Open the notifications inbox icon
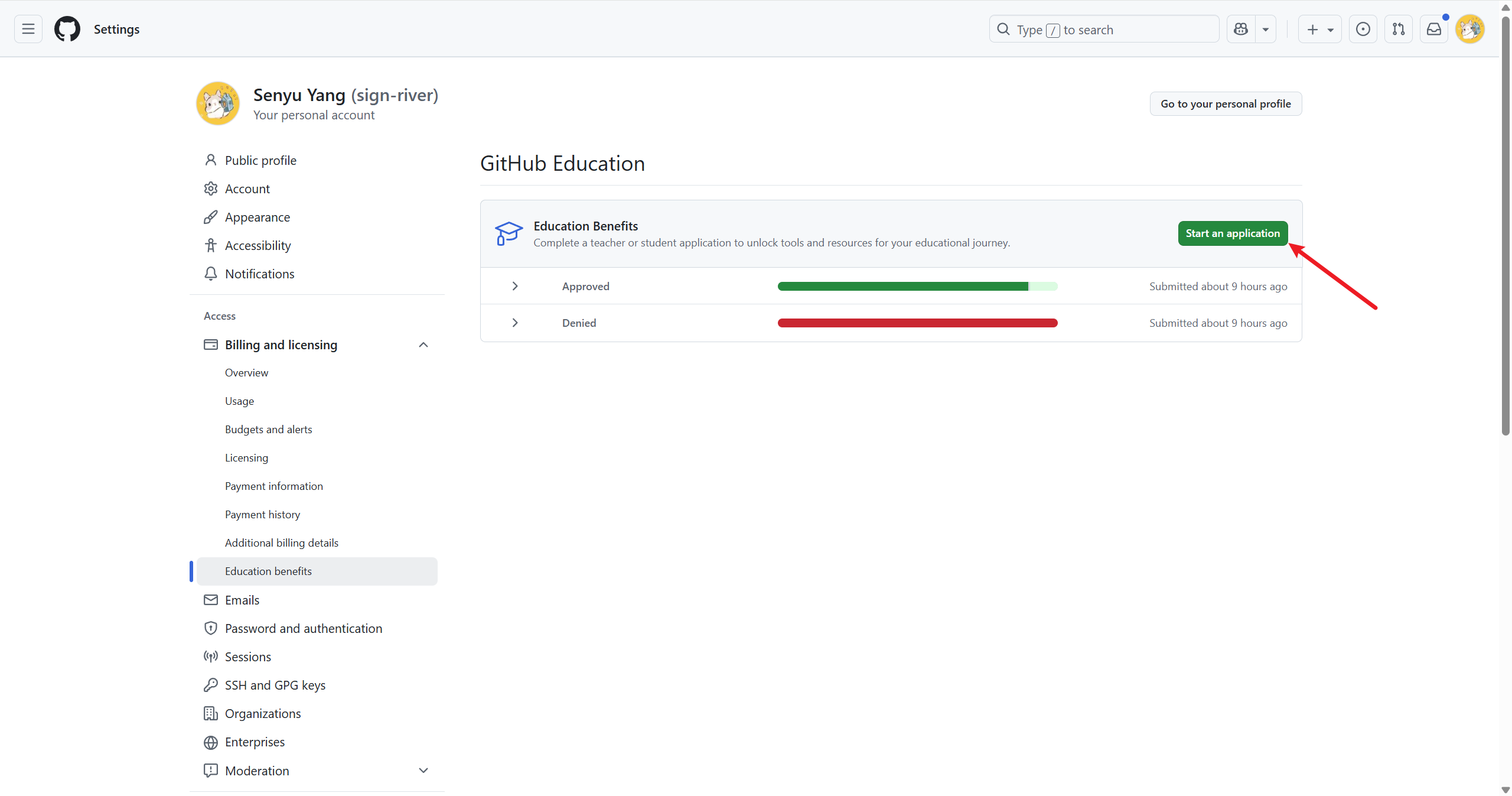This screenshot has height=796, width=1512. (x=1434, y=29)
